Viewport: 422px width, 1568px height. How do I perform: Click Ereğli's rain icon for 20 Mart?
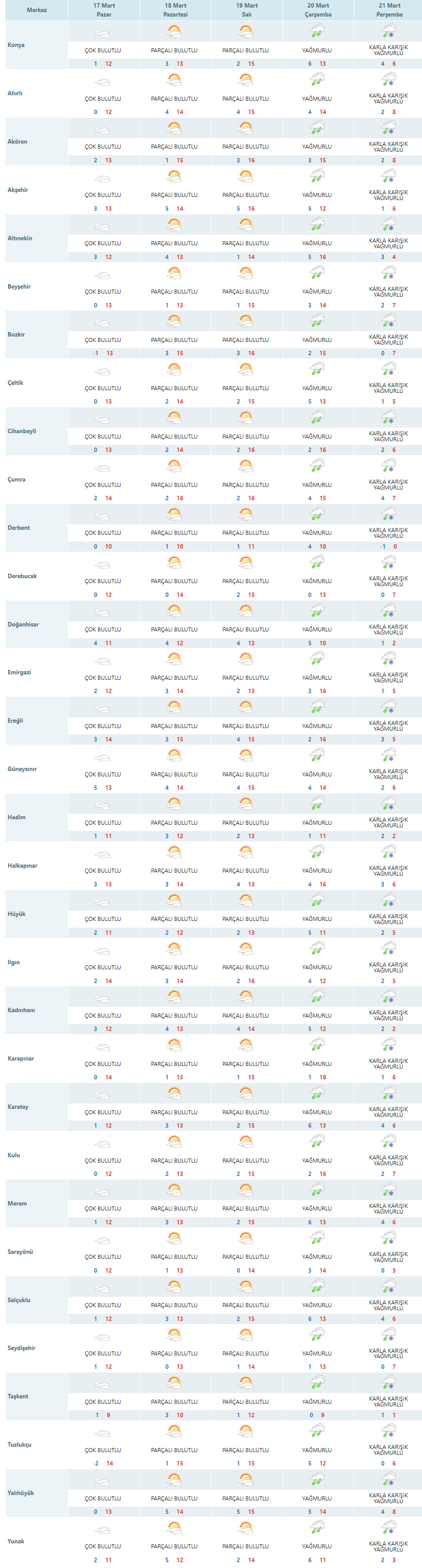click(x=317, y=707)
